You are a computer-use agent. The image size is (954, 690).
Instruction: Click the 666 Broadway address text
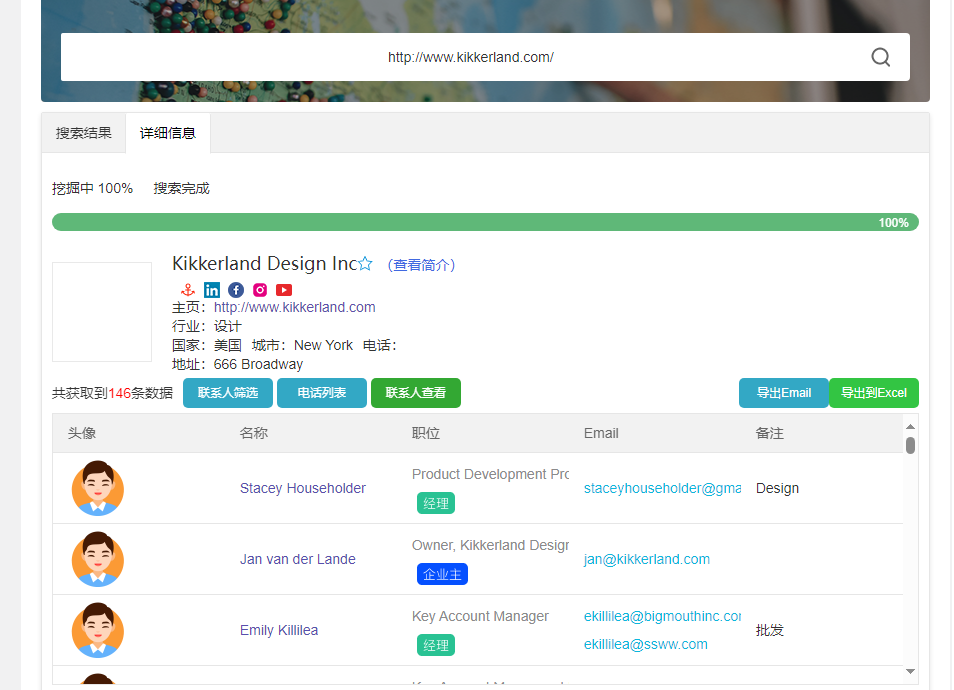[x=258, y=364]
